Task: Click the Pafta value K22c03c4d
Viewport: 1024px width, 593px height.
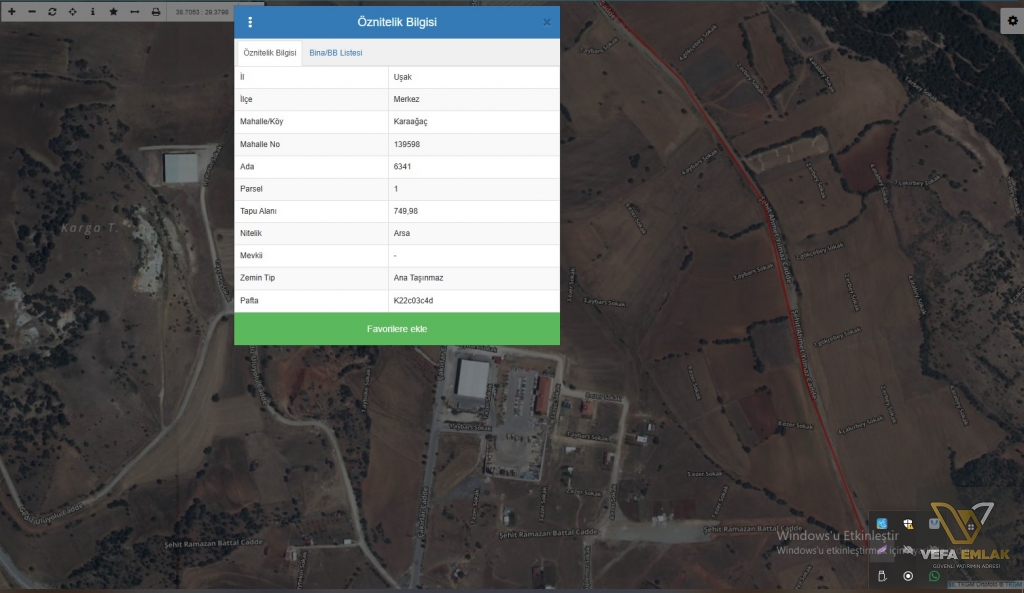Action: click(x=413, y=300)
